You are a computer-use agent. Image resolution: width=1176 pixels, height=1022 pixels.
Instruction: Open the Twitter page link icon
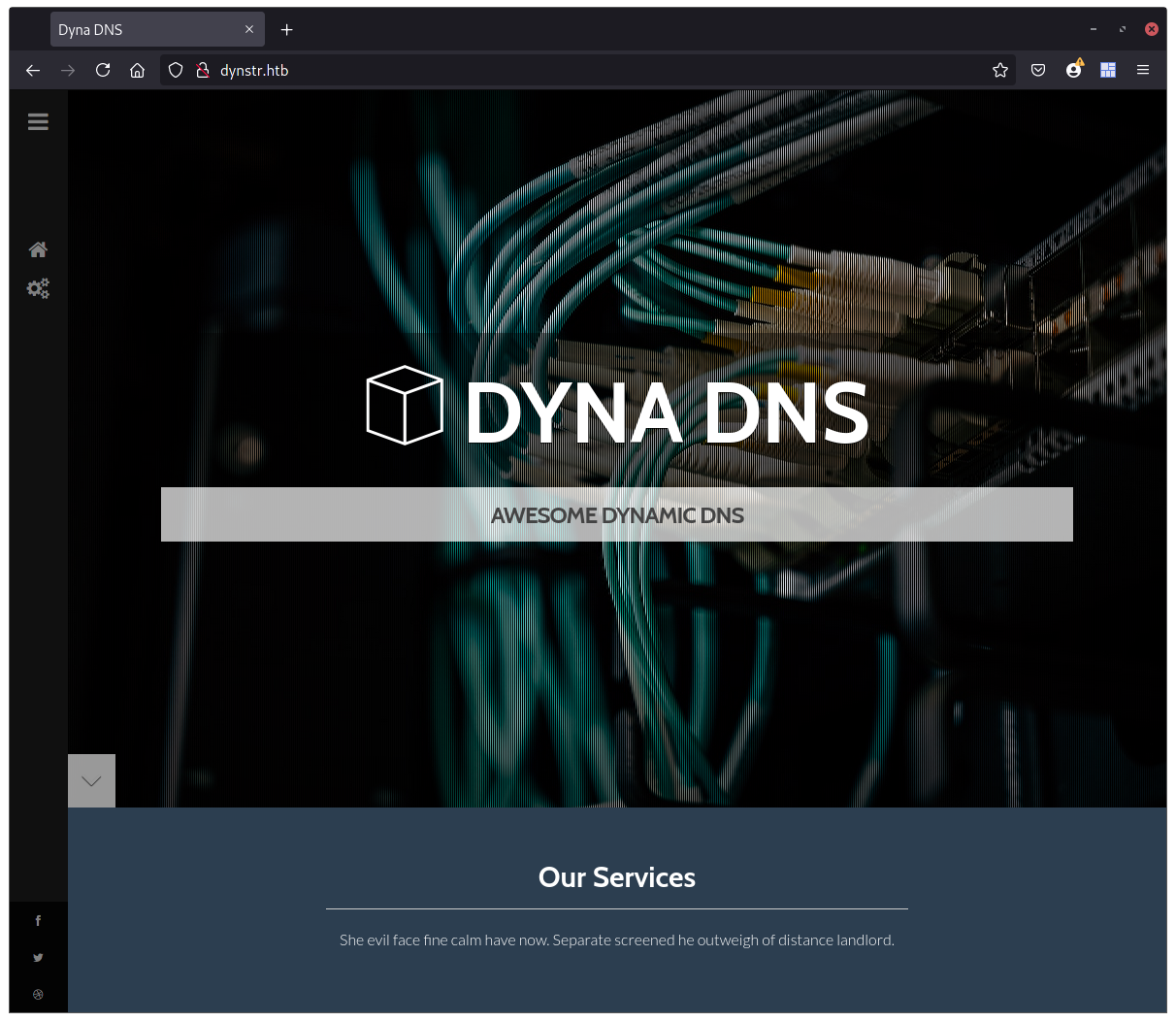[x=38, y=957]
